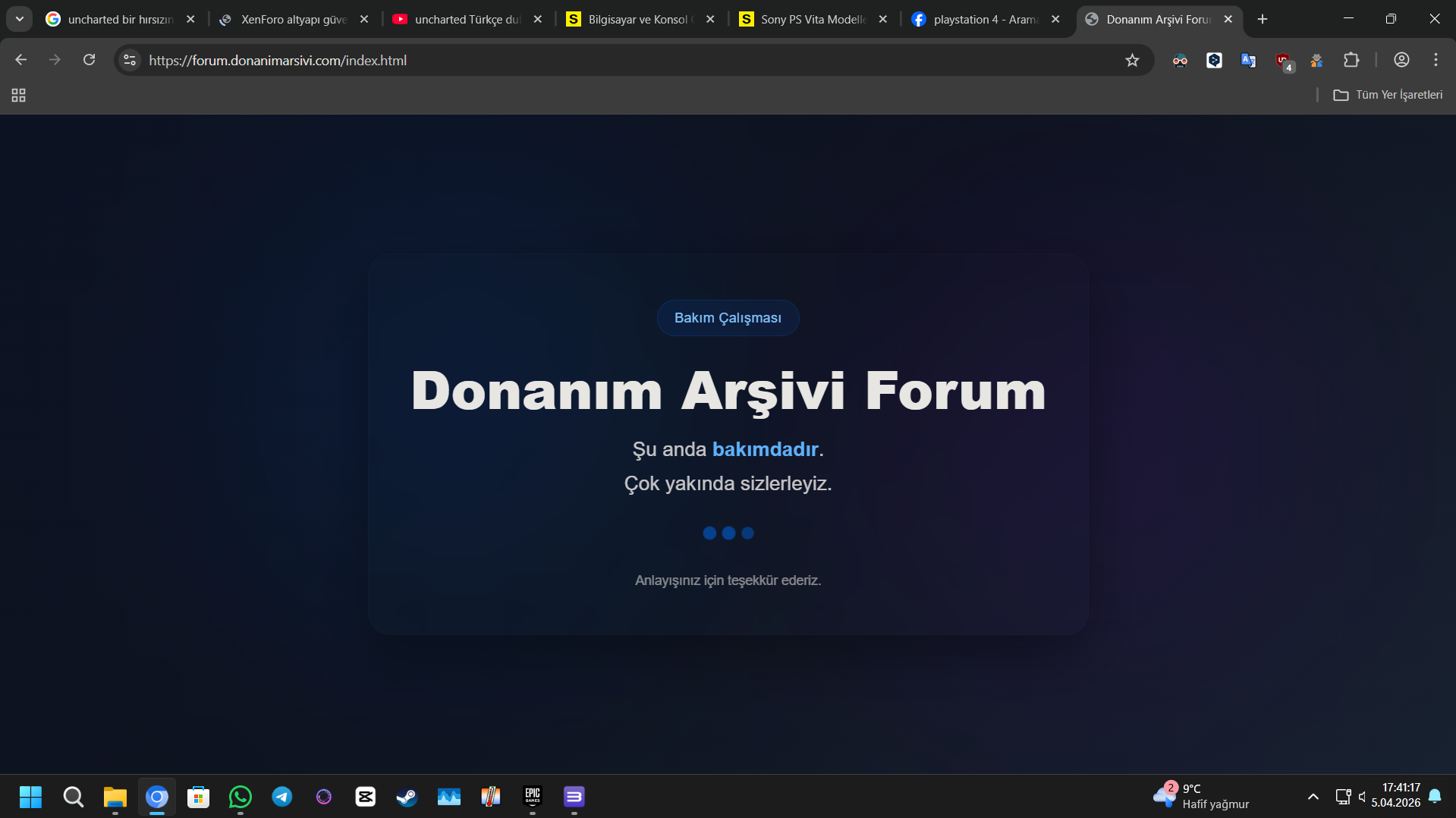Image resolution: width=1456 pixels, height=818 pixels.
Task: Open the blue photo app in the taskbar
Action: (x=449, y=797)
